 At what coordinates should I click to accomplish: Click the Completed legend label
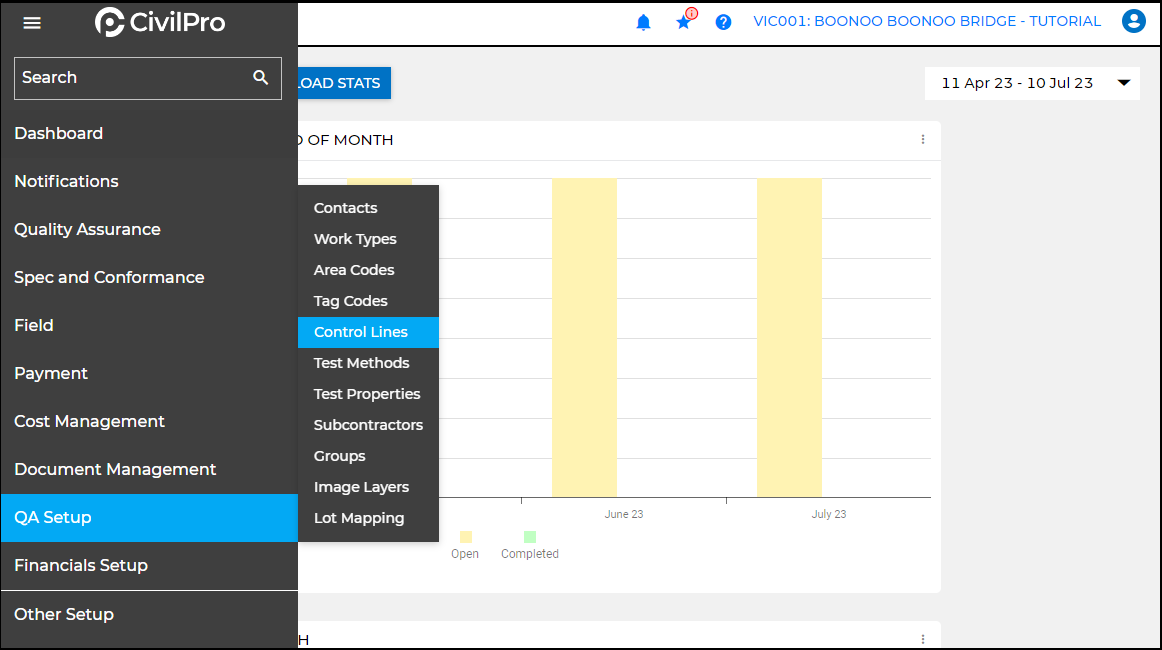[530, 554]
